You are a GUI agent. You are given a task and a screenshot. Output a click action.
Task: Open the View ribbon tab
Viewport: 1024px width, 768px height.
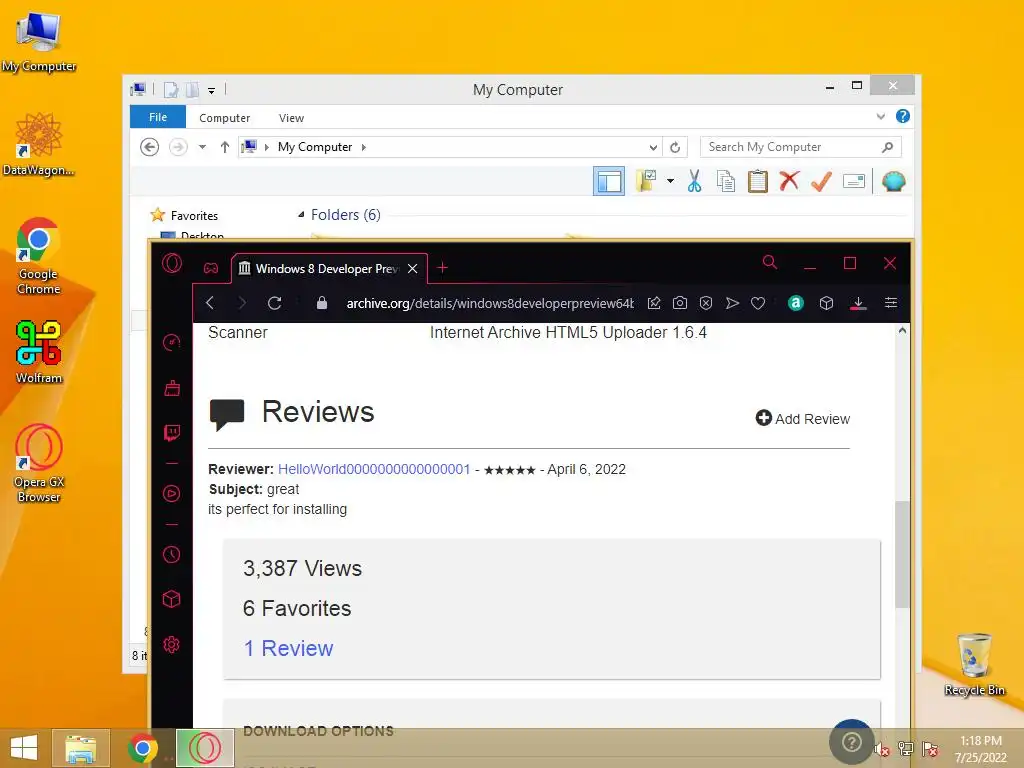click(291, 118)
